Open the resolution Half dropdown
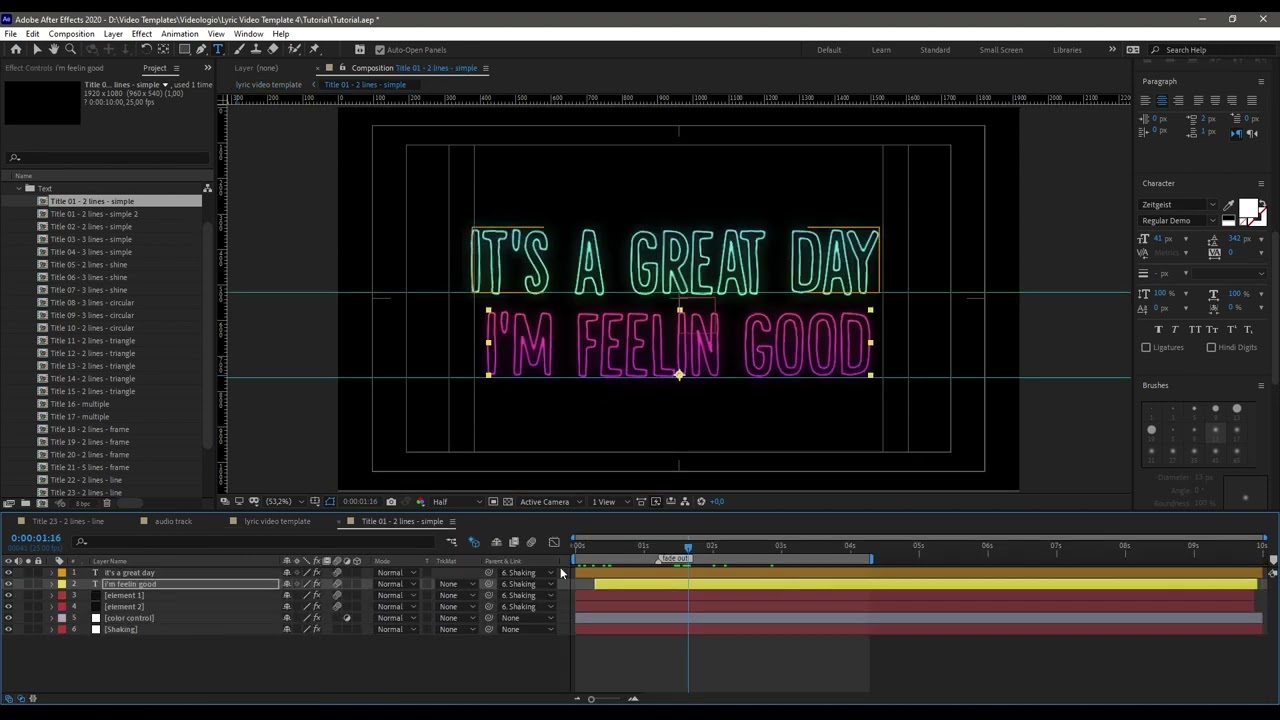This screenshot has height=720, width=1280. [x=456, y=502]
